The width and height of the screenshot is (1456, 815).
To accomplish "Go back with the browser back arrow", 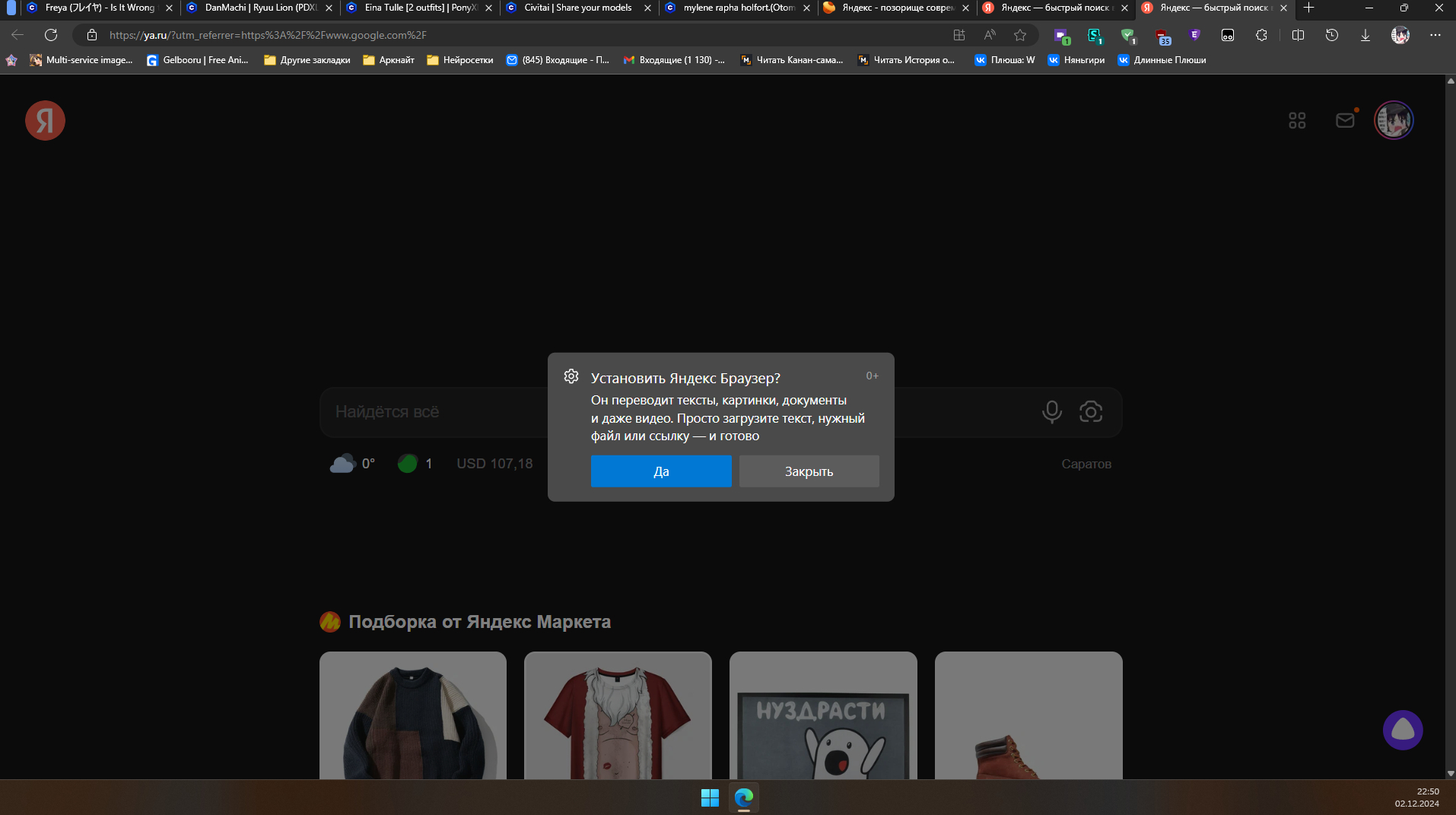I will pyautogui.click(x=17, y=35).
